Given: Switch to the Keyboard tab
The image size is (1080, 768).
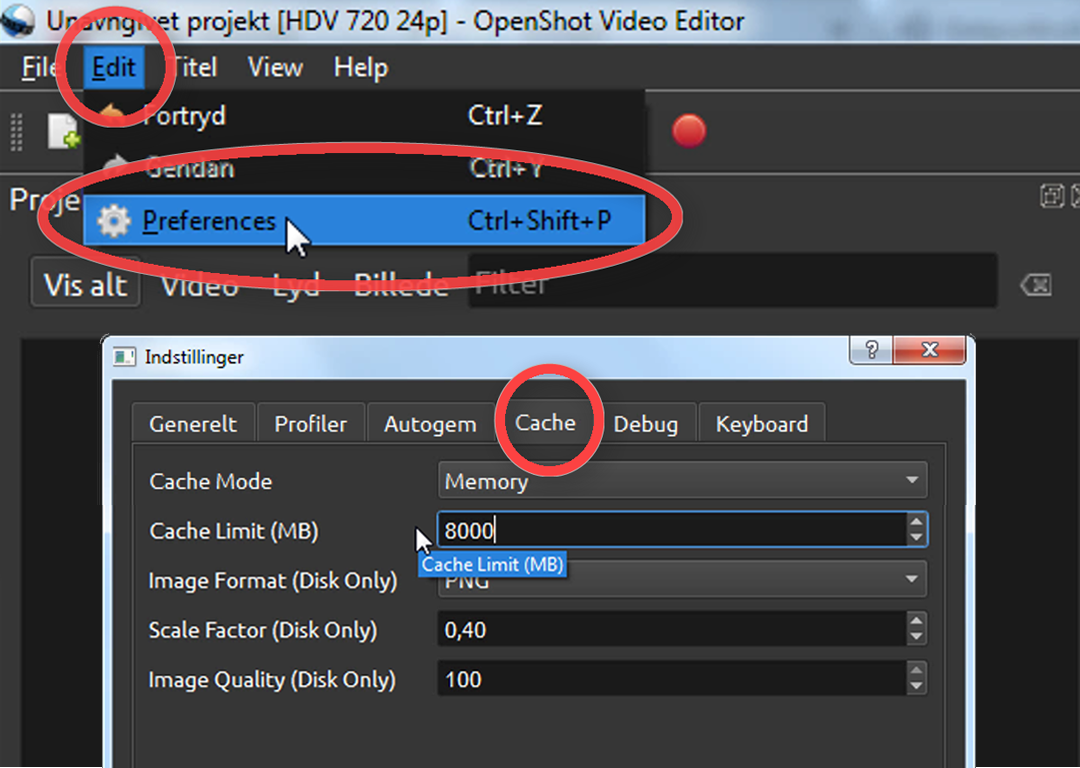Looking at the screenshot, I should coord(762,424).
